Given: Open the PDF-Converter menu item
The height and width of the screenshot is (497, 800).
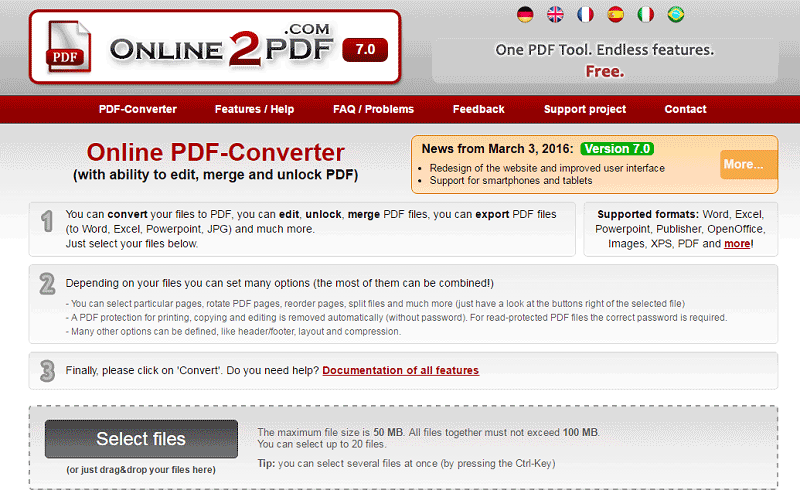Looking at the screenshot, I should [x=138, y=109].
